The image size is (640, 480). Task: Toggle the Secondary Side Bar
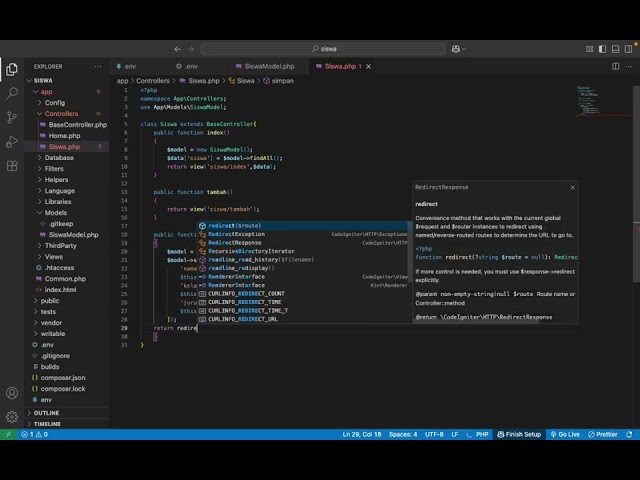click(629, 49)
